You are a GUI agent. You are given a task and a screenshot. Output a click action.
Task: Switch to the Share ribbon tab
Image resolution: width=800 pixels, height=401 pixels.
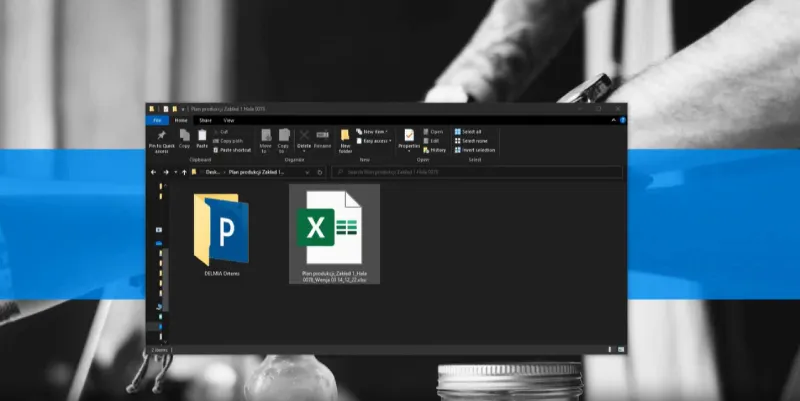206,120
